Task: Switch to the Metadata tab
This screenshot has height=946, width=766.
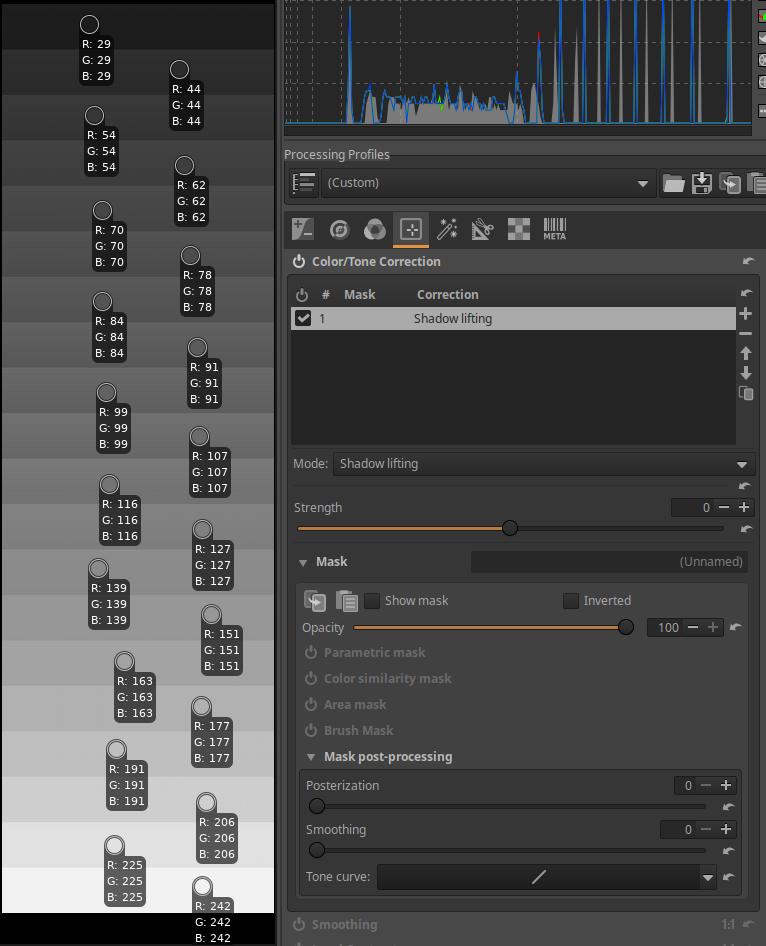Action: [554, 230]
